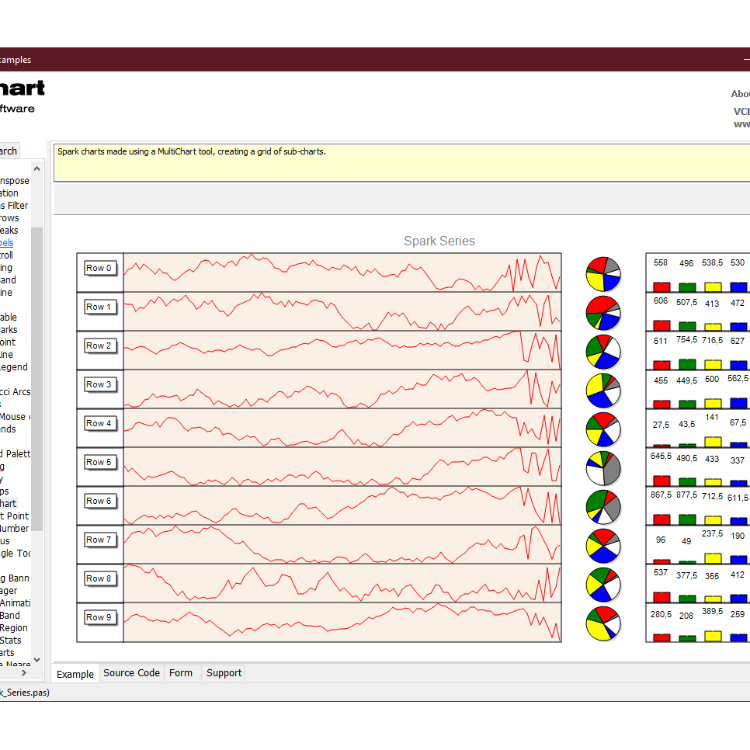The height and width of the screenshot is (750, 750).
Task: Open the Form tab
Action: [x=181, y=673]
